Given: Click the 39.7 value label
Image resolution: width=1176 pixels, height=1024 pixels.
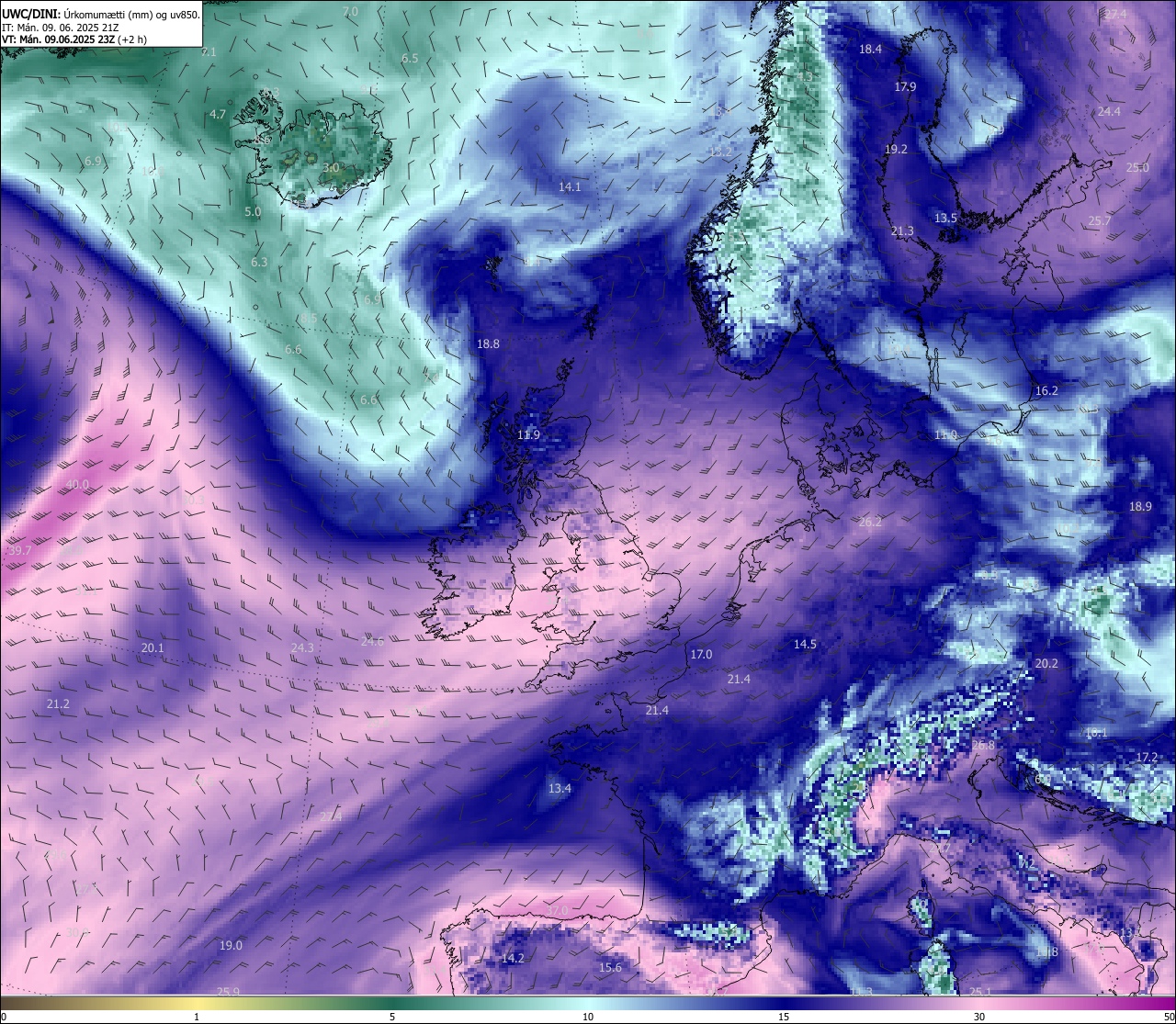Looking at the screenshot, I should [x=19, y=551].
